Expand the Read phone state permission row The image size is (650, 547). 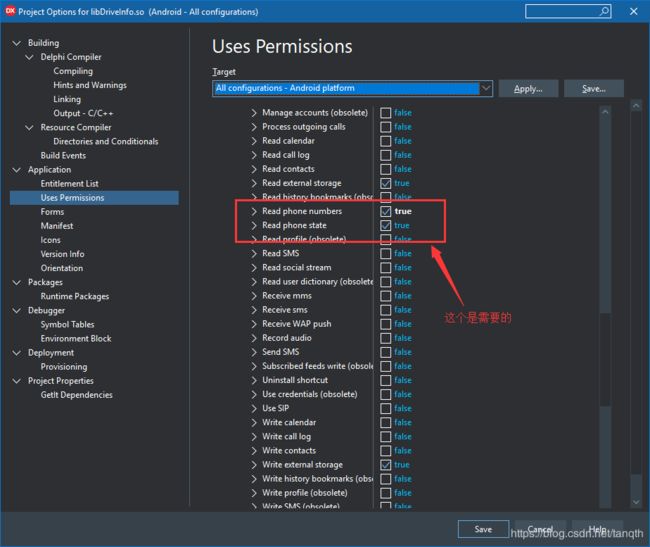click(x=254, y=226)
